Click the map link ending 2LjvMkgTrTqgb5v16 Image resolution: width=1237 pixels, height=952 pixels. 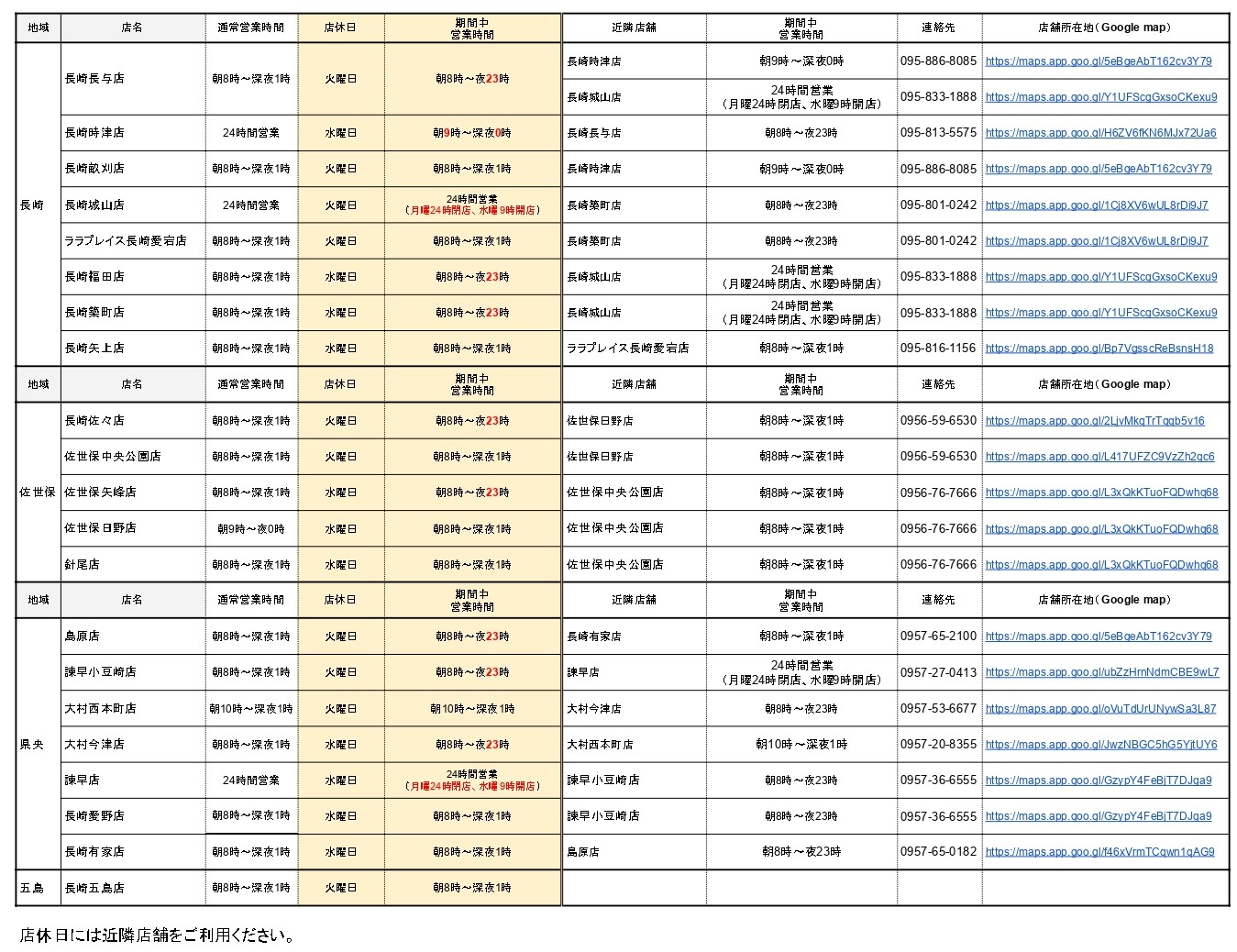coord(1095,421)
